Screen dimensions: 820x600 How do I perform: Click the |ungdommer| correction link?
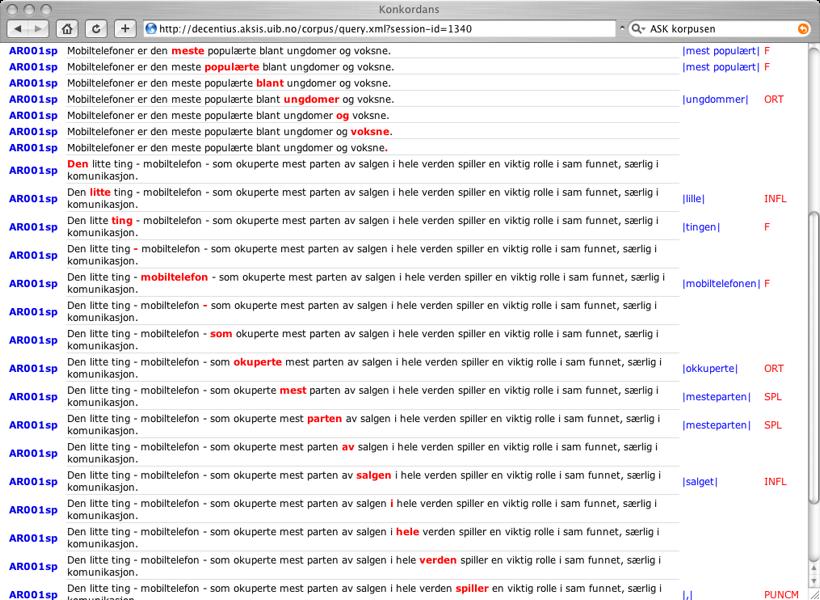tap(715, 99)
